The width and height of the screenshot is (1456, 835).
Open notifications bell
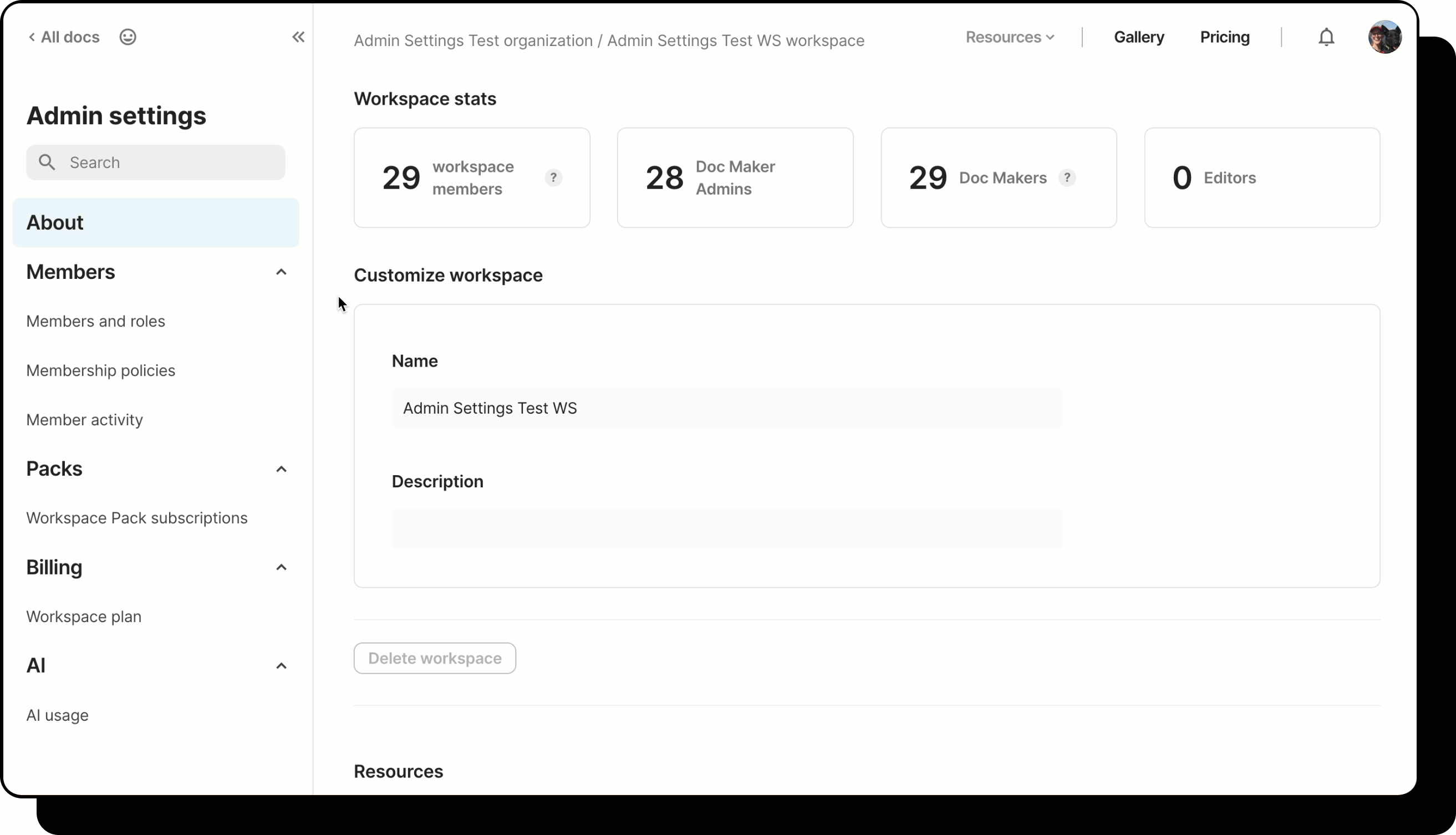tap(1326, 37)
